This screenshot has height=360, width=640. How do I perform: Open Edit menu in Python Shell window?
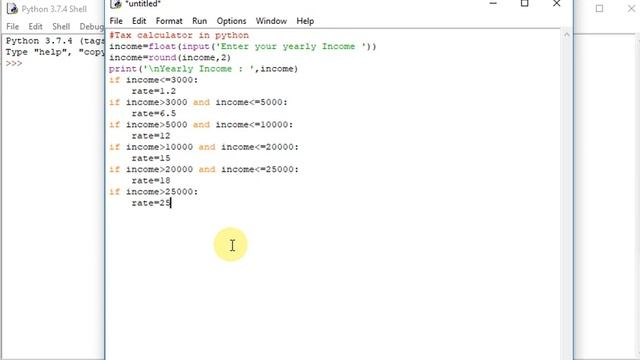(35, 27)
